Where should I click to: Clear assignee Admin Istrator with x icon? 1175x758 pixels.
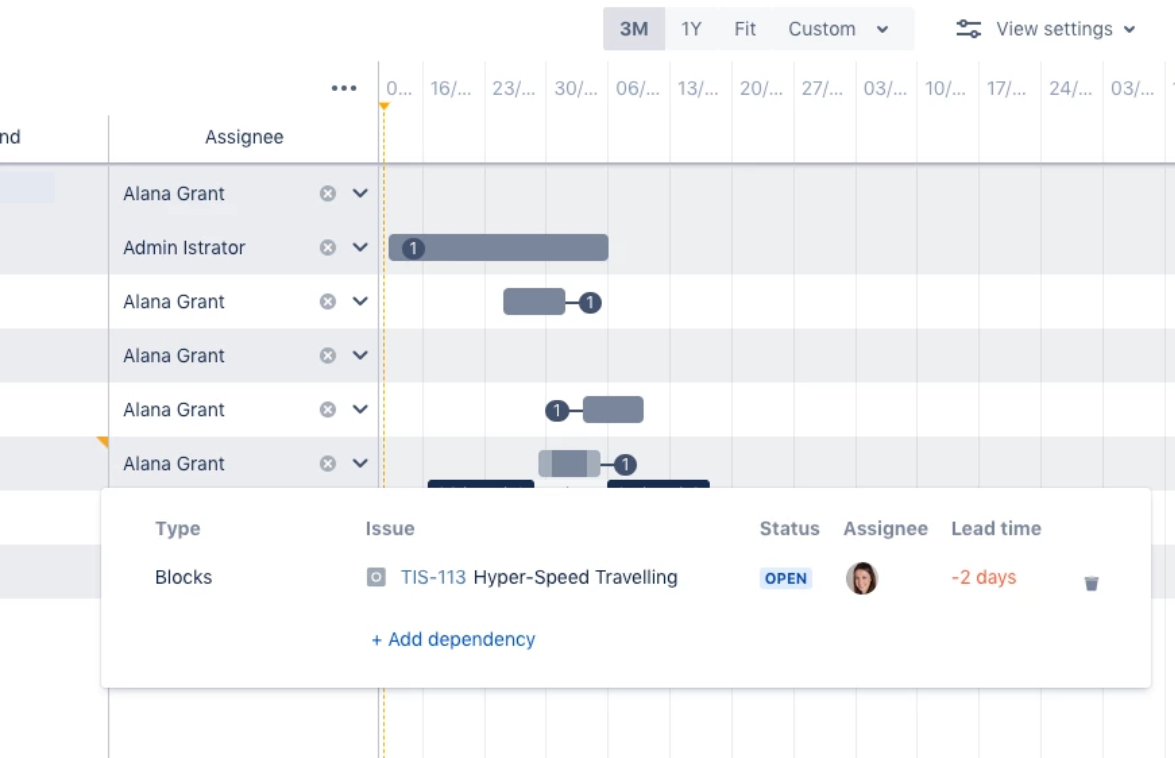327,247
